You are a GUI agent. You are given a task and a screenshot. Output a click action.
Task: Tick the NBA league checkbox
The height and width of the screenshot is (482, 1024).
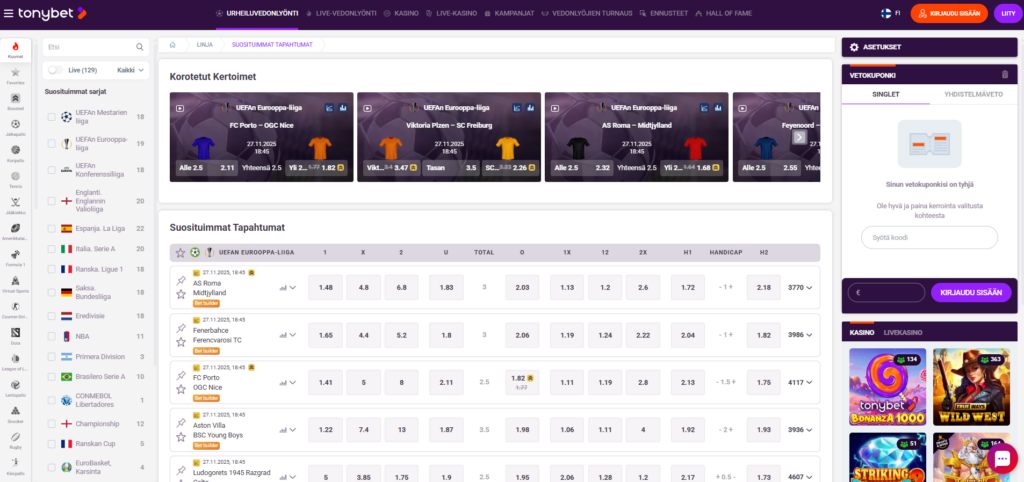52,336
